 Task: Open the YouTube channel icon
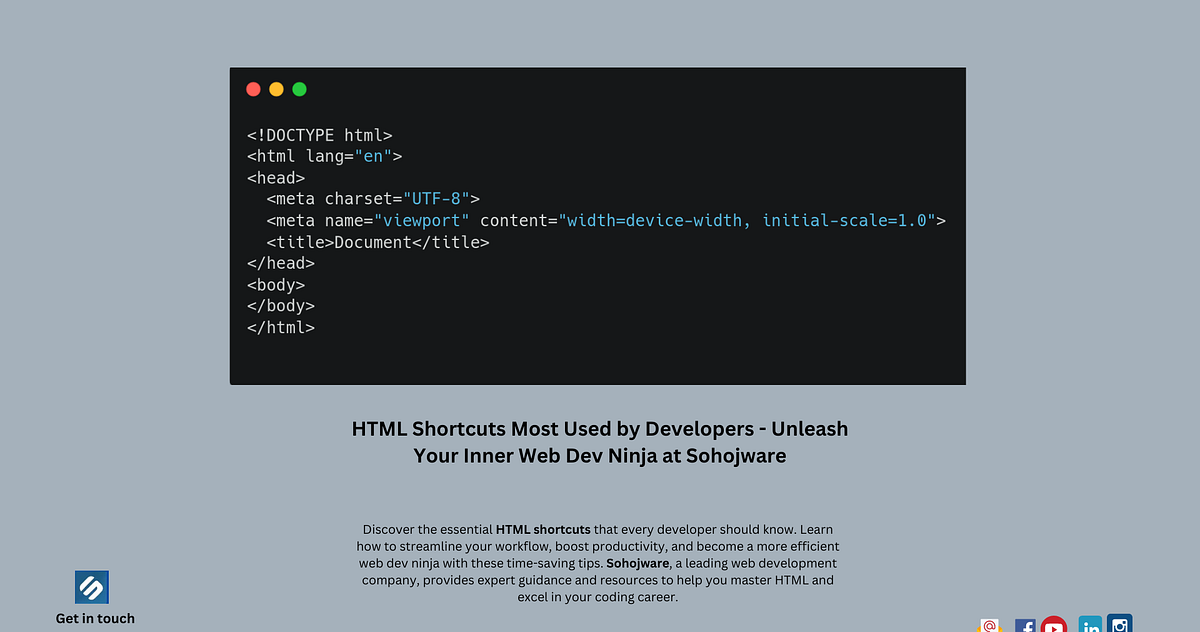click(1054, 626)
